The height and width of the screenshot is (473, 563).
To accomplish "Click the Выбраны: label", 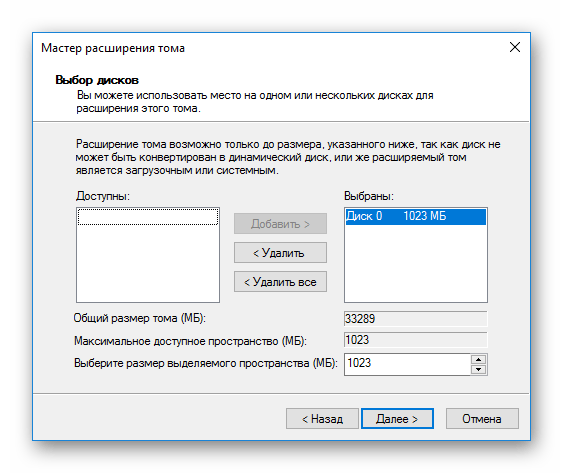I will pyautogui.click(x=369, y=196).
